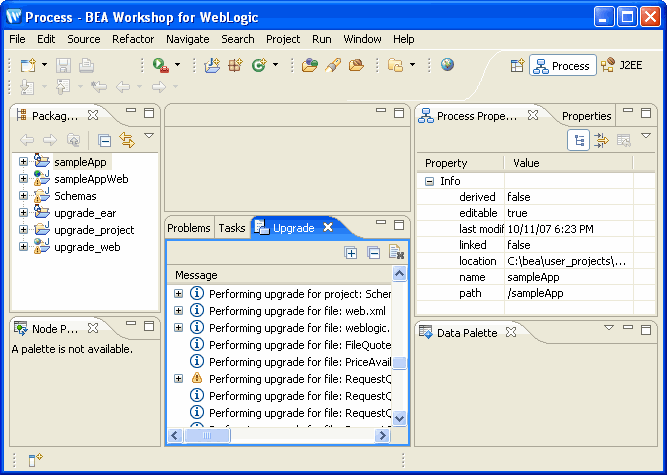Expand the sampleAppWeb project node
Viewport: 667px width, 475px height.
(23, 179)
